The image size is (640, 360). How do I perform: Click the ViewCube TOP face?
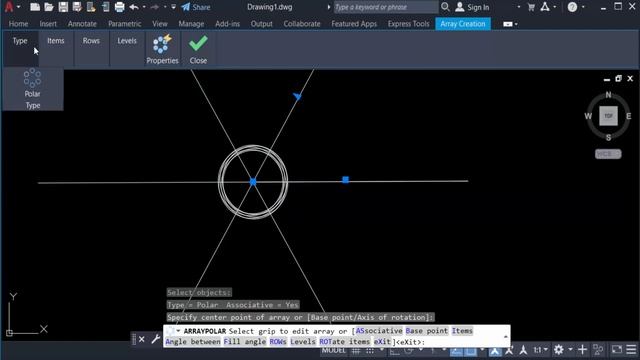[x=608, y=116]
